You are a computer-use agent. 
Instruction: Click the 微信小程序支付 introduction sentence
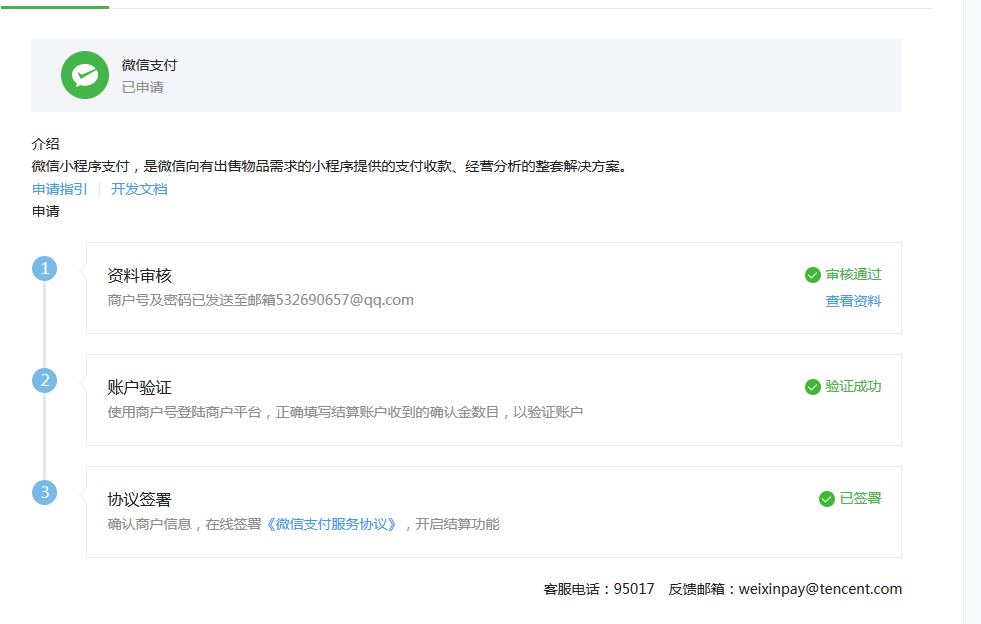point(330,166)
